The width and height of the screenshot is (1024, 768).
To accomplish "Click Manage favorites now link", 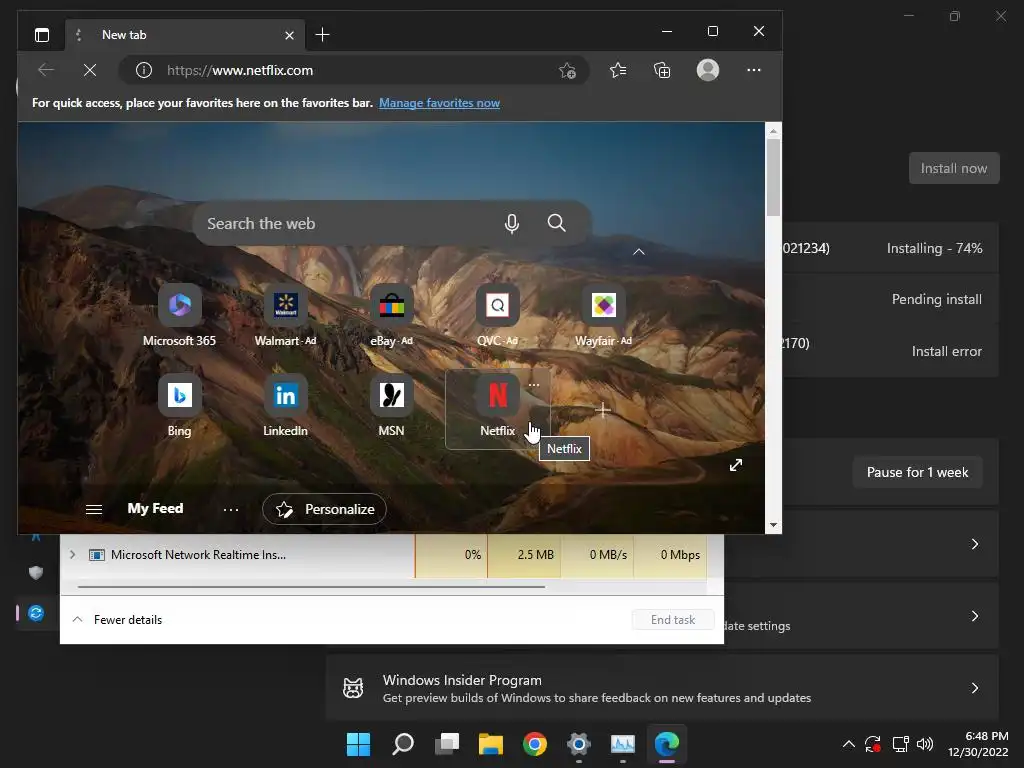I will [x=440, y=103].
